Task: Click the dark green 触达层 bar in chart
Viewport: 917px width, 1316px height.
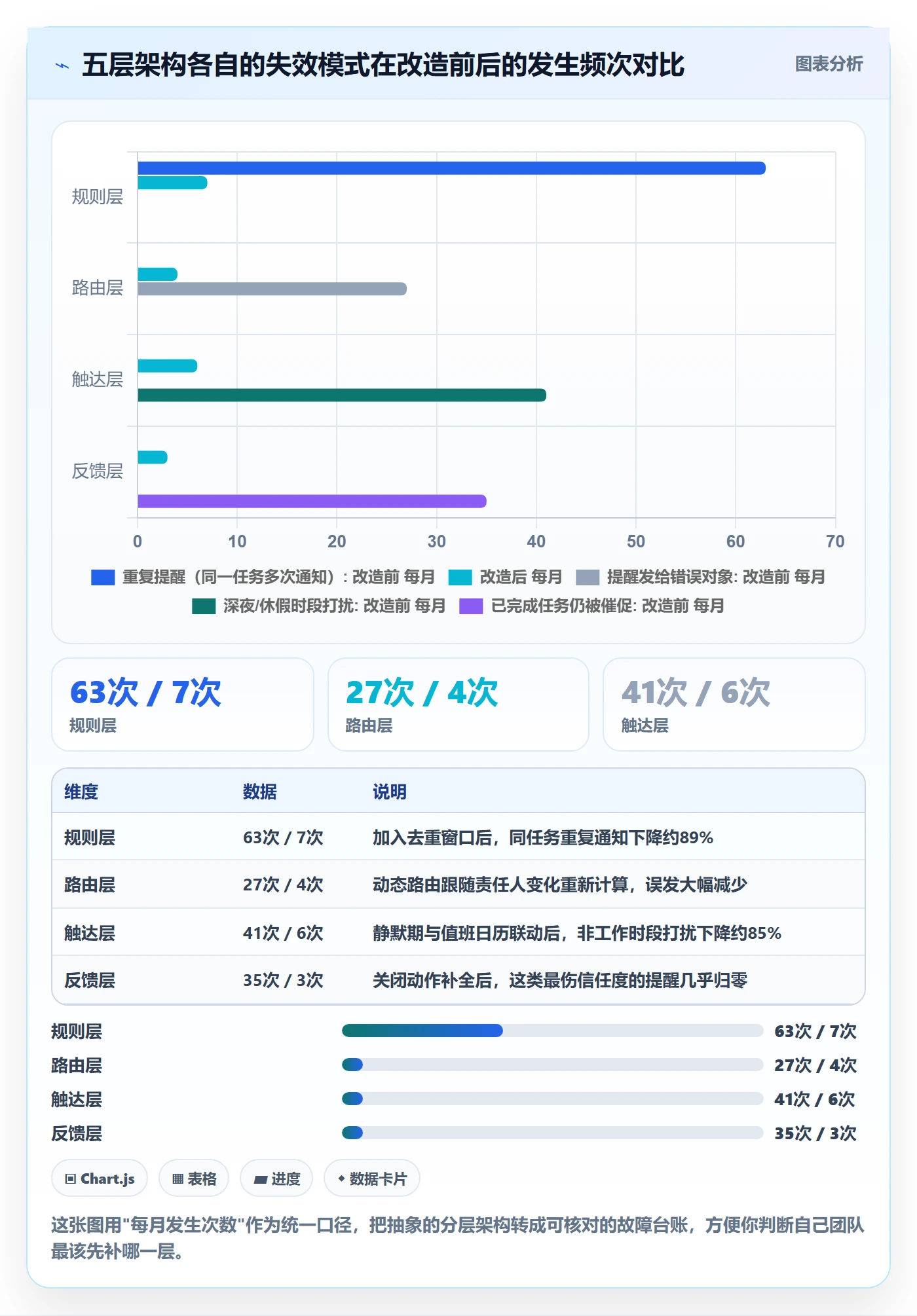Action: pos(342,395)
